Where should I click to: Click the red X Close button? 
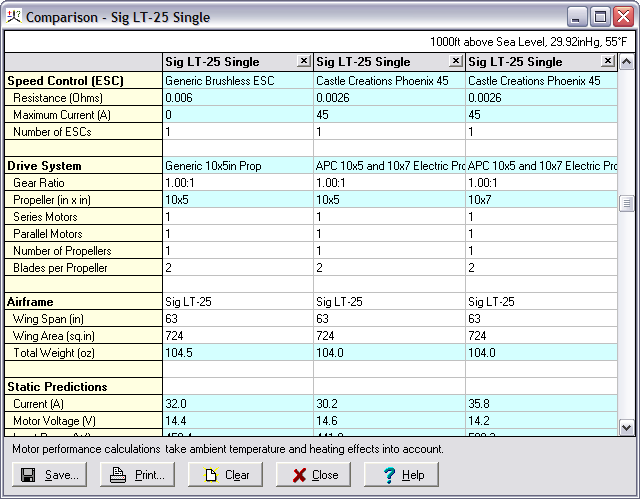tap(313, 475)
